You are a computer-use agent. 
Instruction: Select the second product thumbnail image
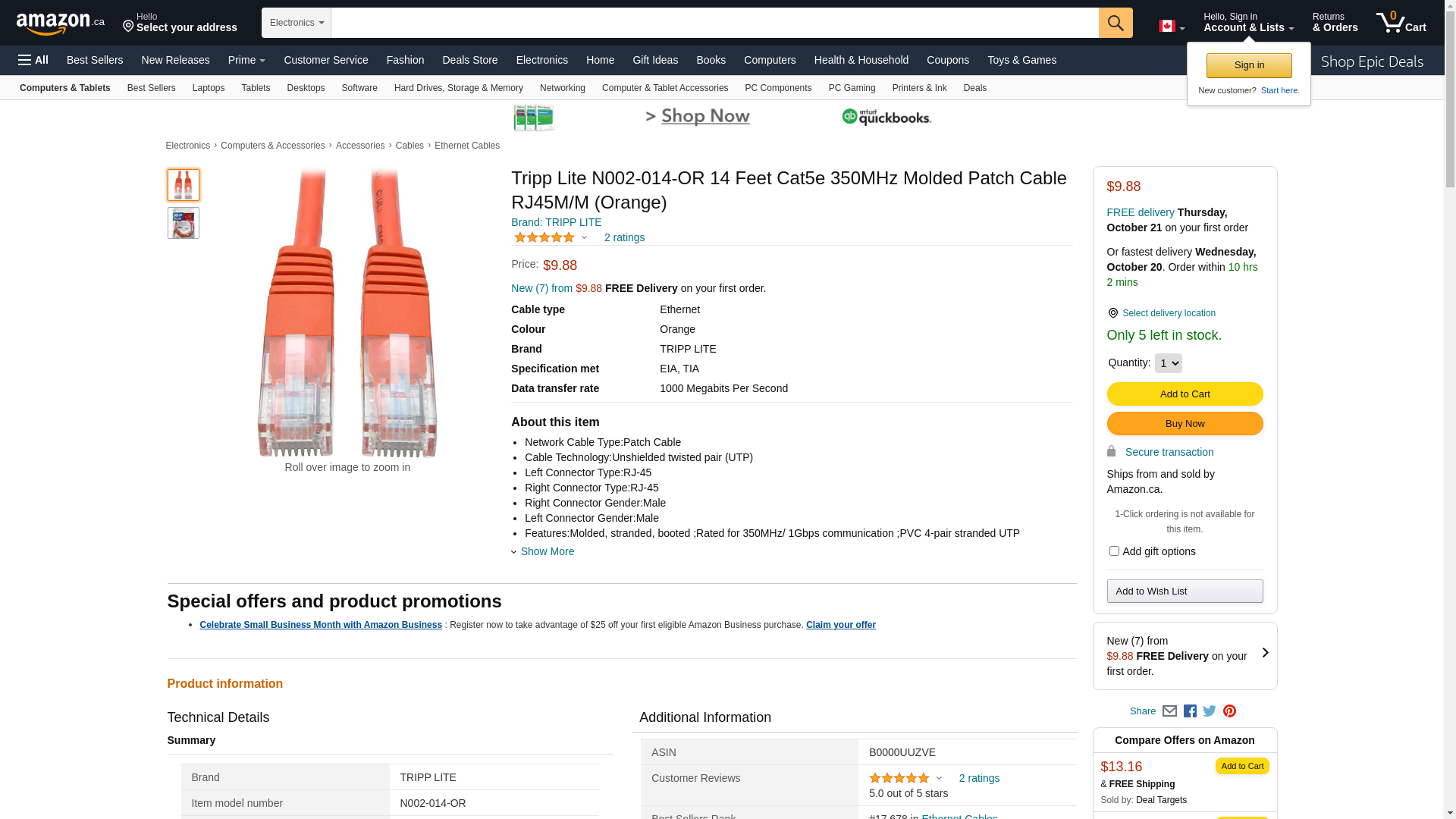[184, 223]
